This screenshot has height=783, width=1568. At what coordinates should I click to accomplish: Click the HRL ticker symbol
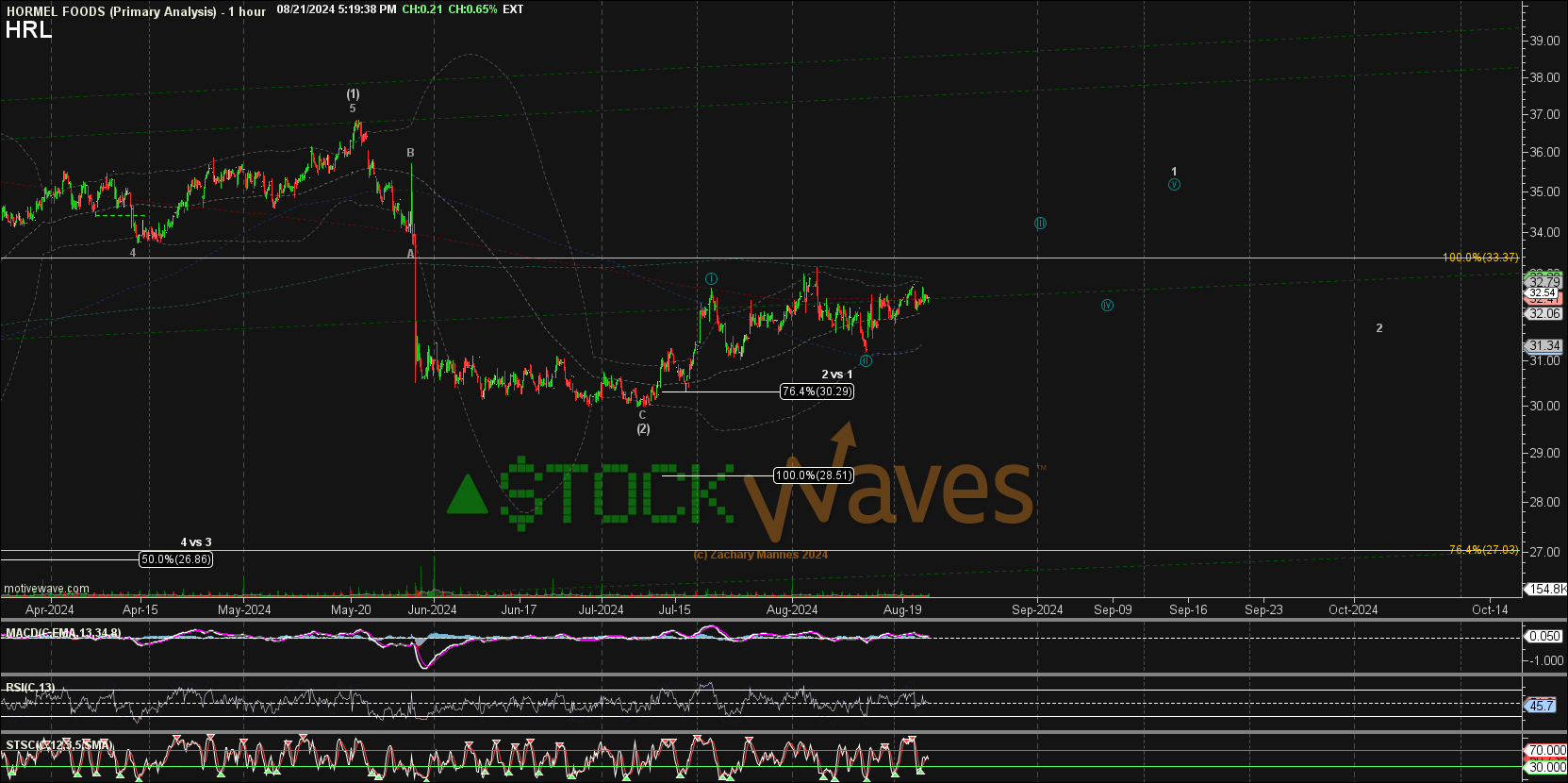click(x=28, y=29)
